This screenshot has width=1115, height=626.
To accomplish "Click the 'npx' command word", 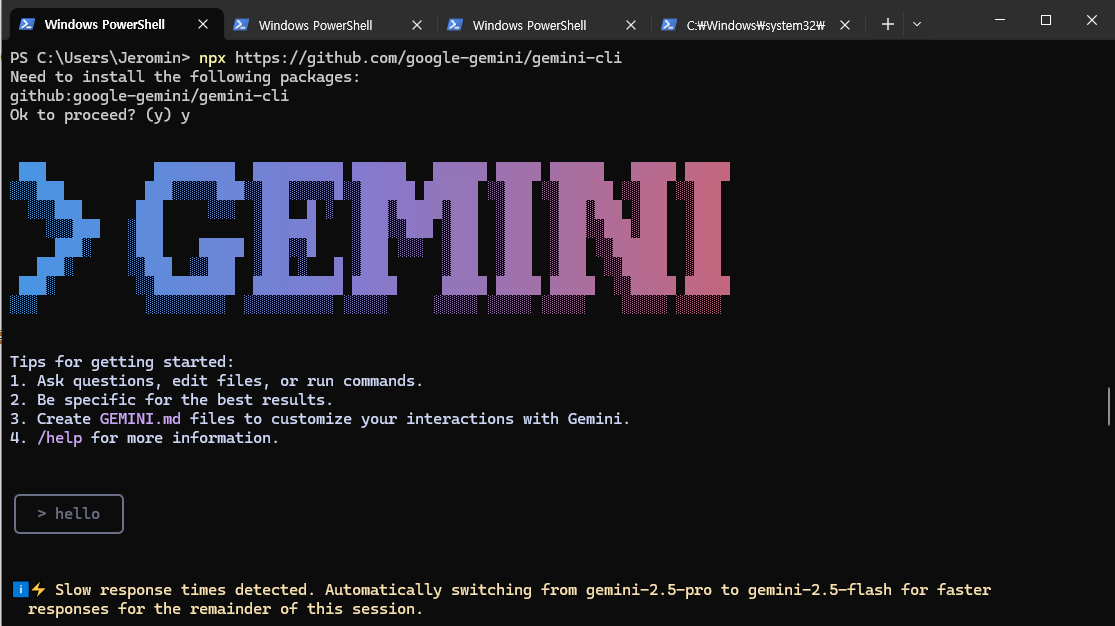I will (x=212, y=58).
